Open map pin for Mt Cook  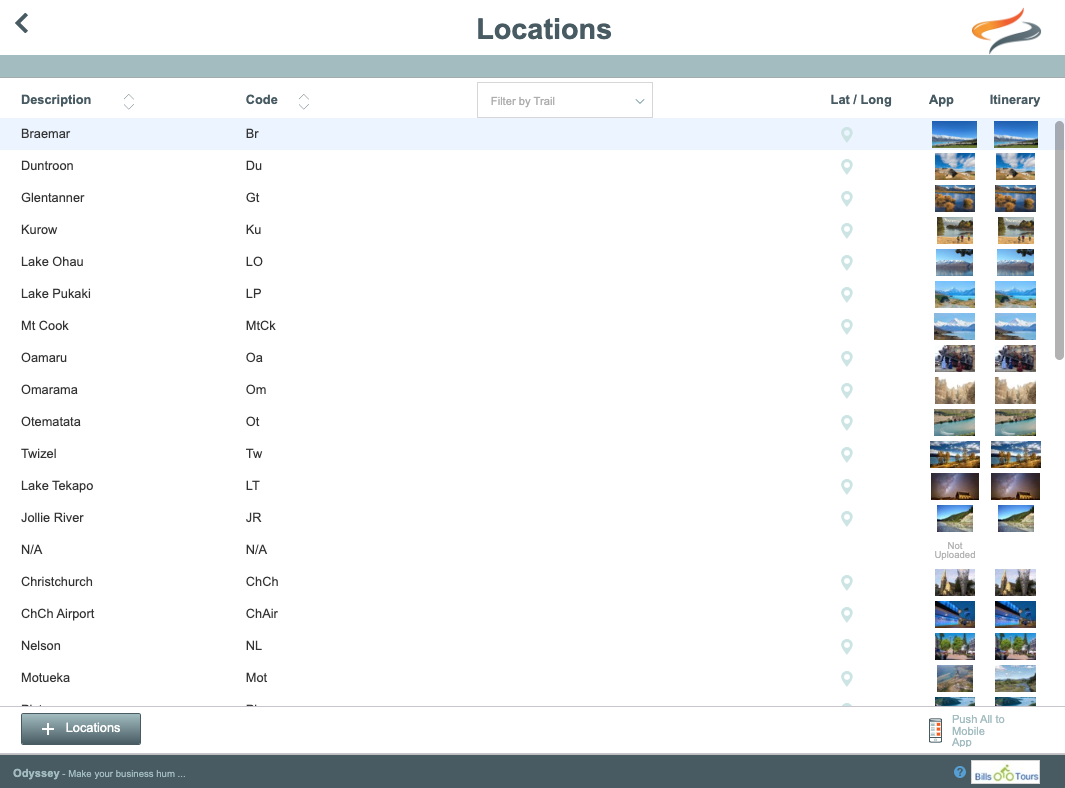click(x=846, y=326)
